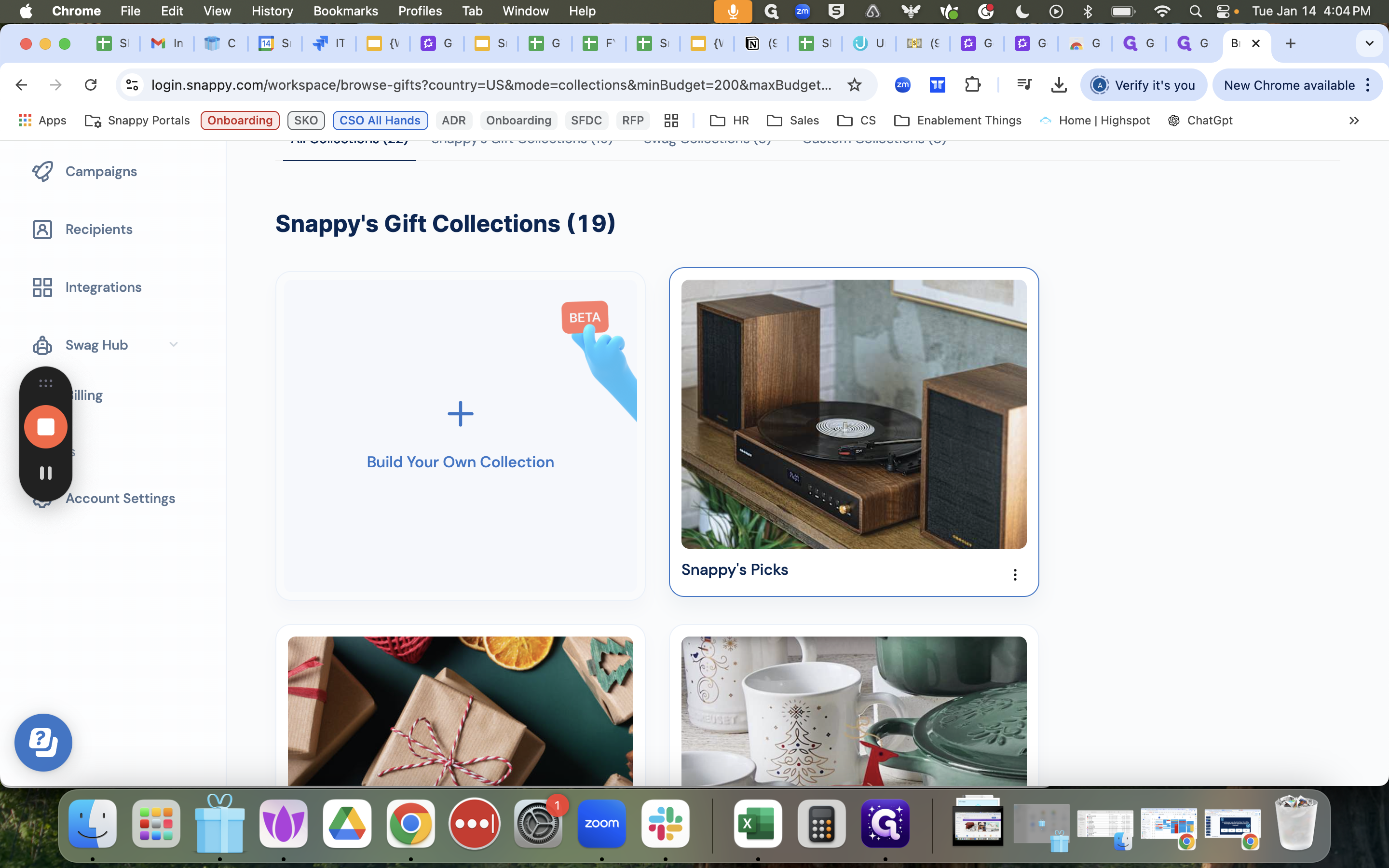Open the Campaigns rocket icon in sidebar
Image resolution: width=1389 pixels, height=868 pixels.
pyautogui.click(x=42, y=171)
